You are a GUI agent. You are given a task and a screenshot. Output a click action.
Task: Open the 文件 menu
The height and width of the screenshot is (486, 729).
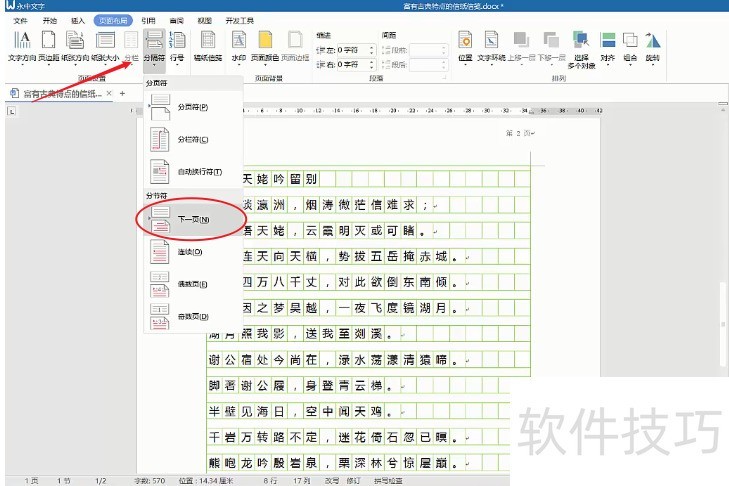pos(20,20)
